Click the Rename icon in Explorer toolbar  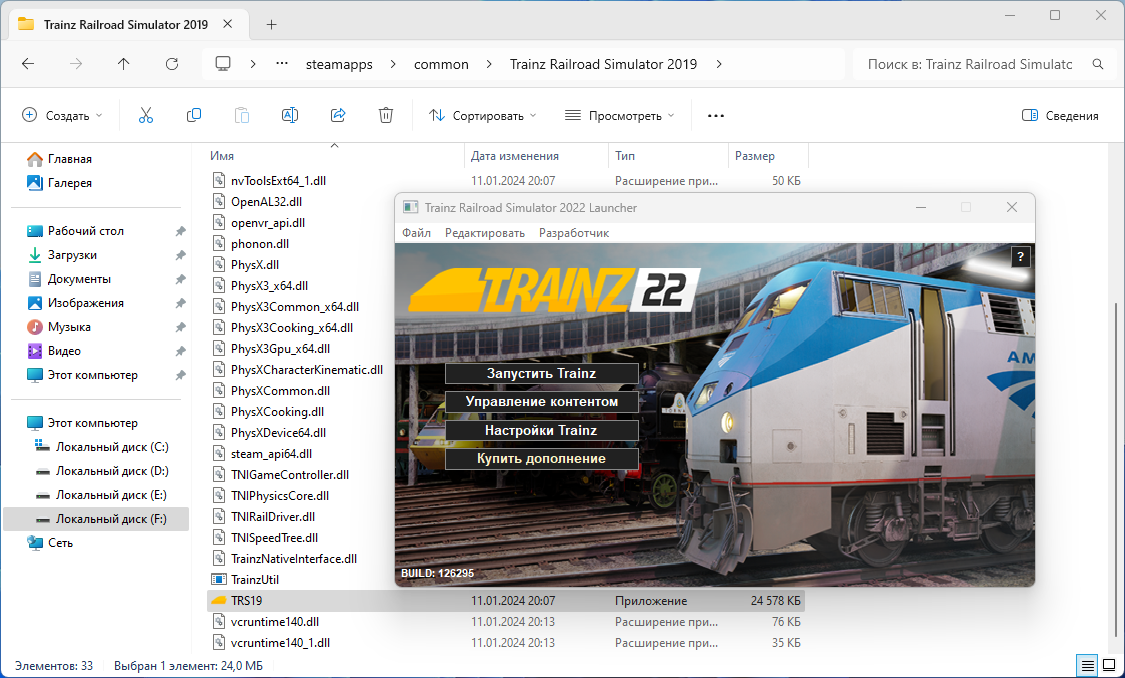[x=290, y=116]
